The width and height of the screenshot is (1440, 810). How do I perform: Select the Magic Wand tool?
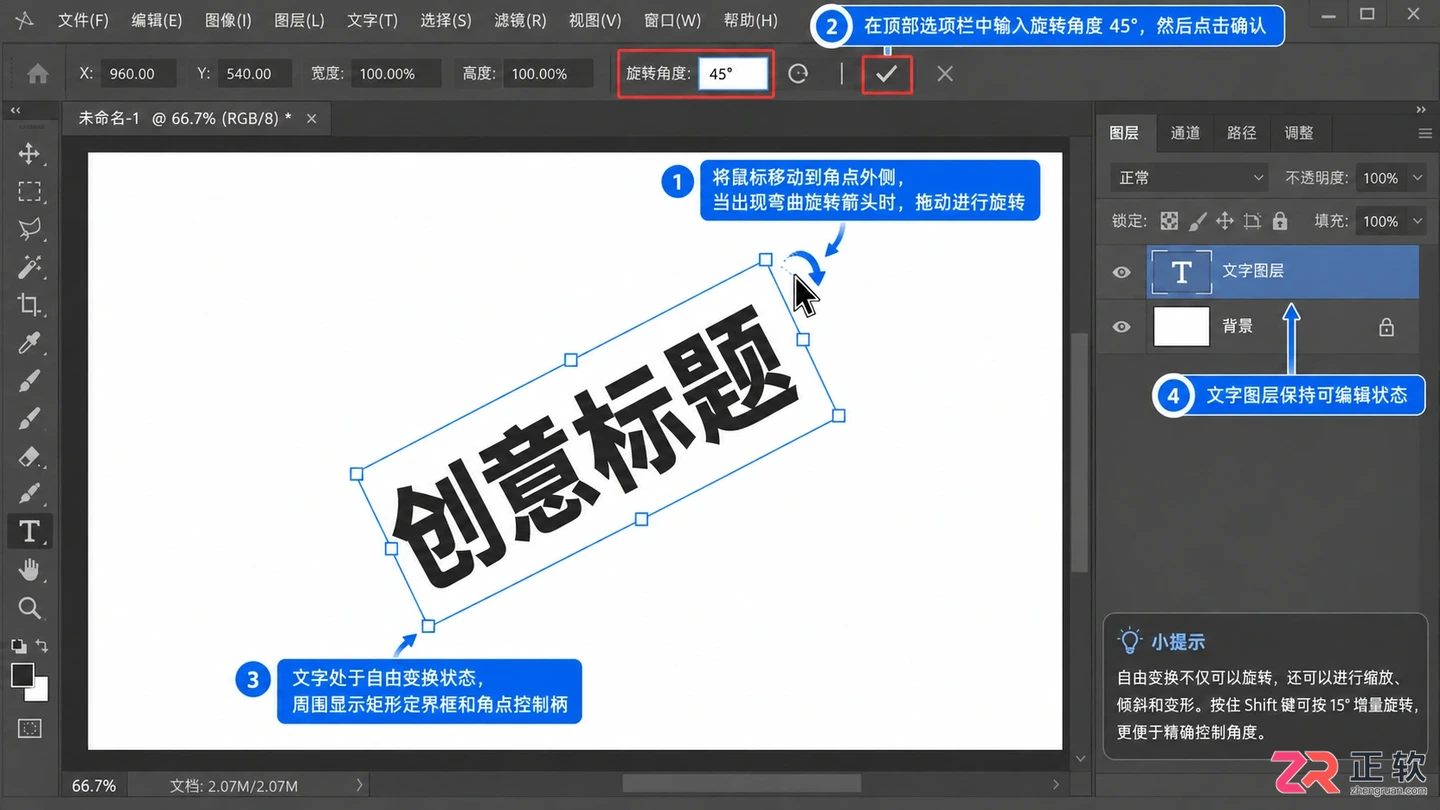(29, 267)
